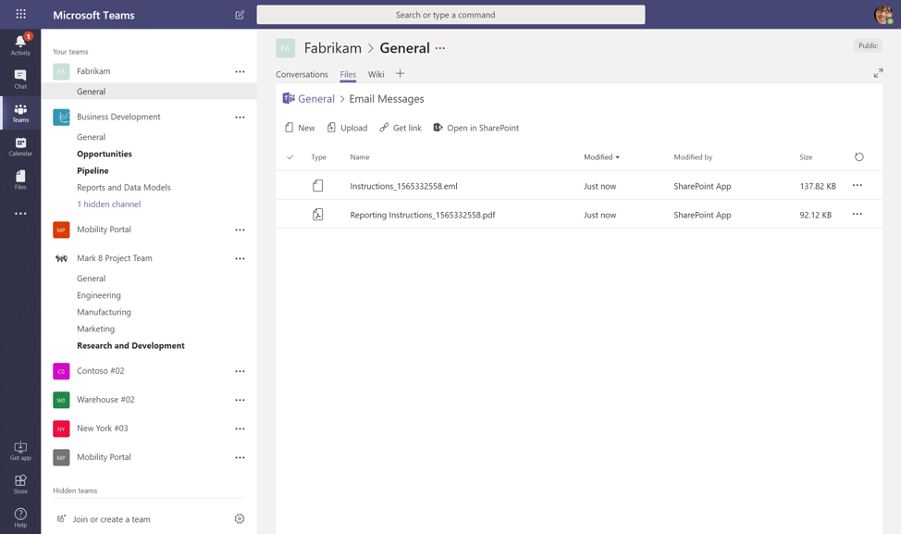902x534 pixels.
Task: Open user profile avatar
Action: 884,14
